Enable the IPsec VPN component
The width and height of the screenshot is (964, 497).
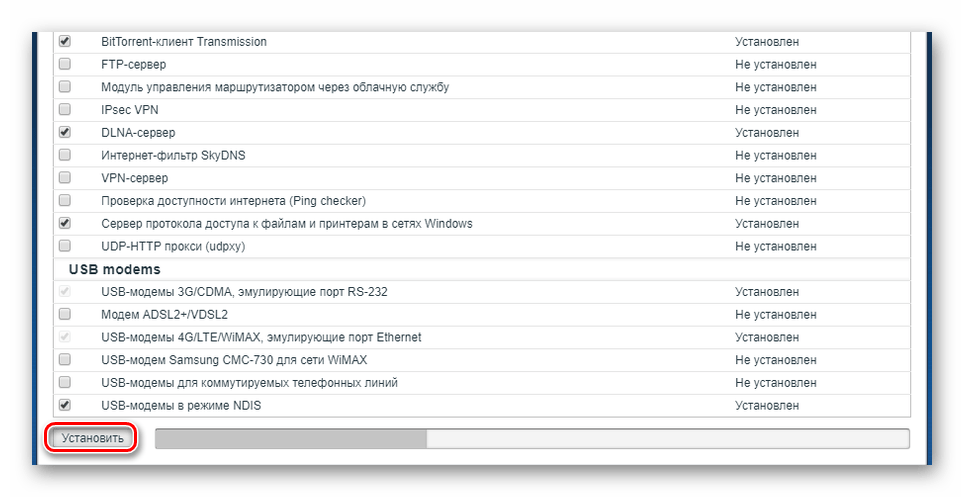click(65, 109)
